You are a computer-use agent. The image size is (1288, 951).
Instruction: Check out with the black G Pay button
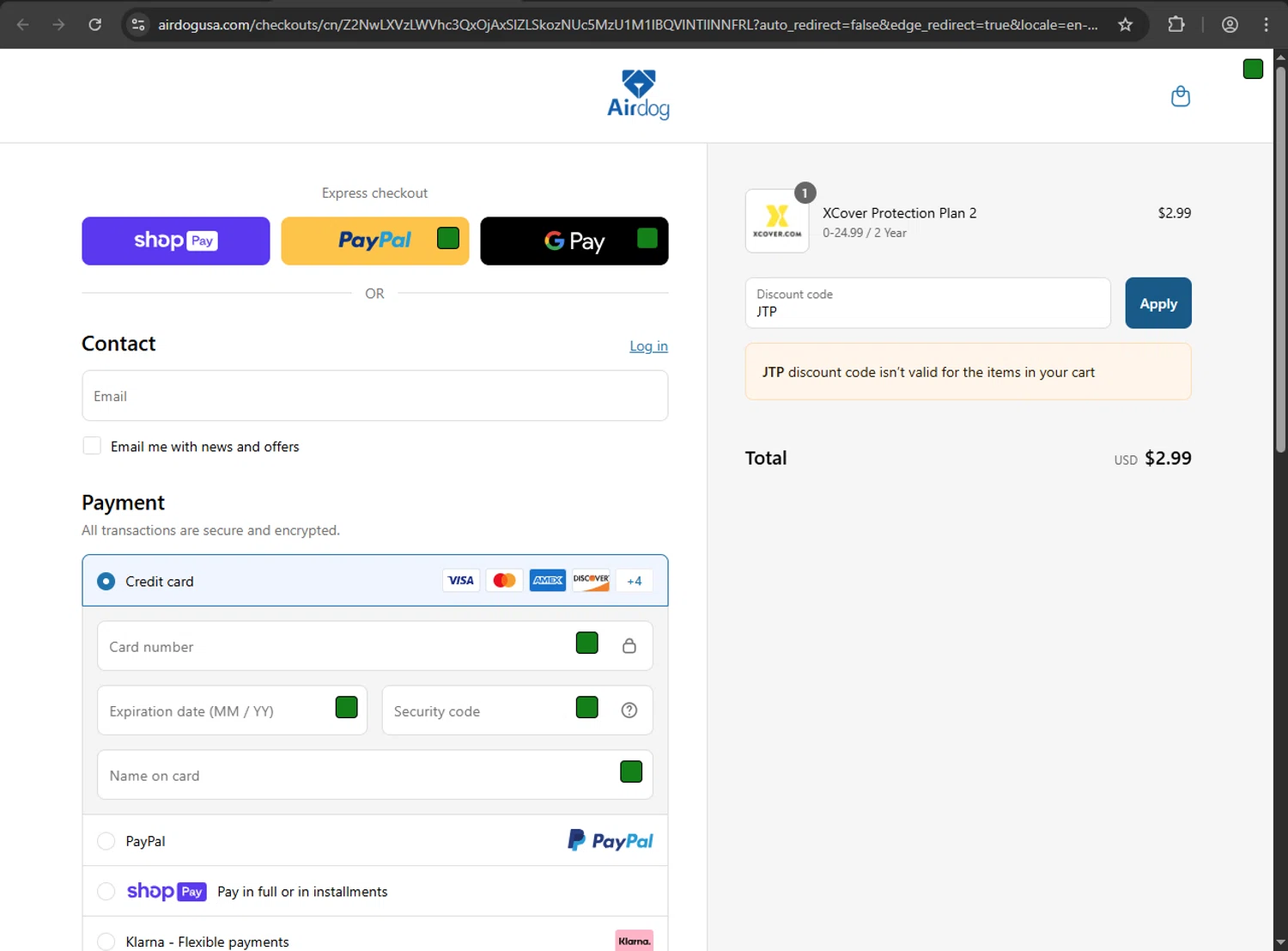[574, 241]
